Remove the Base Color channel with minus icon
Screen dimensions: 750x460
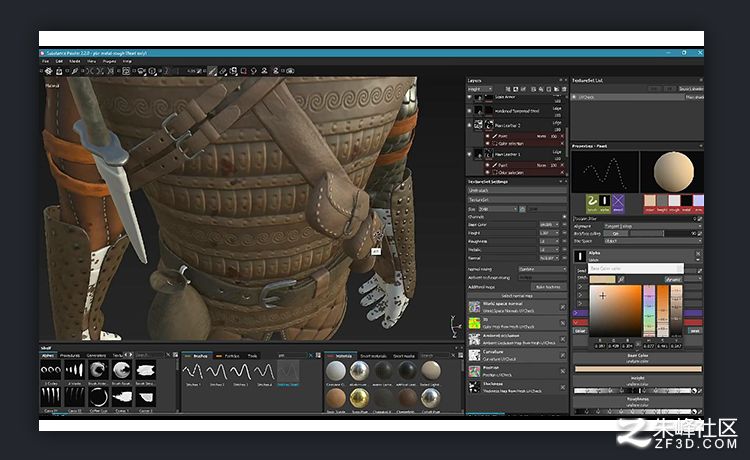click(x=564, y=225)
